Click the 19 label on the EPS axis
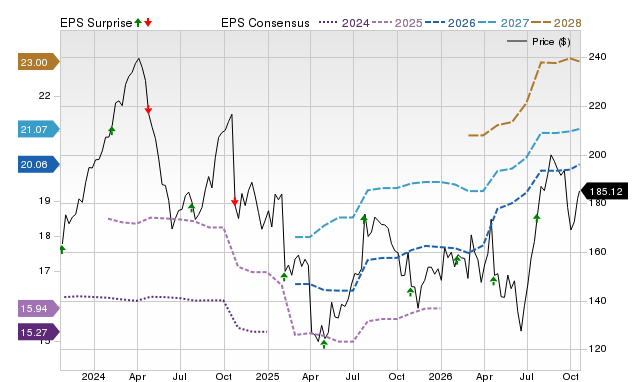This screenshot has width=640, height=382. (x=44, y=201)
